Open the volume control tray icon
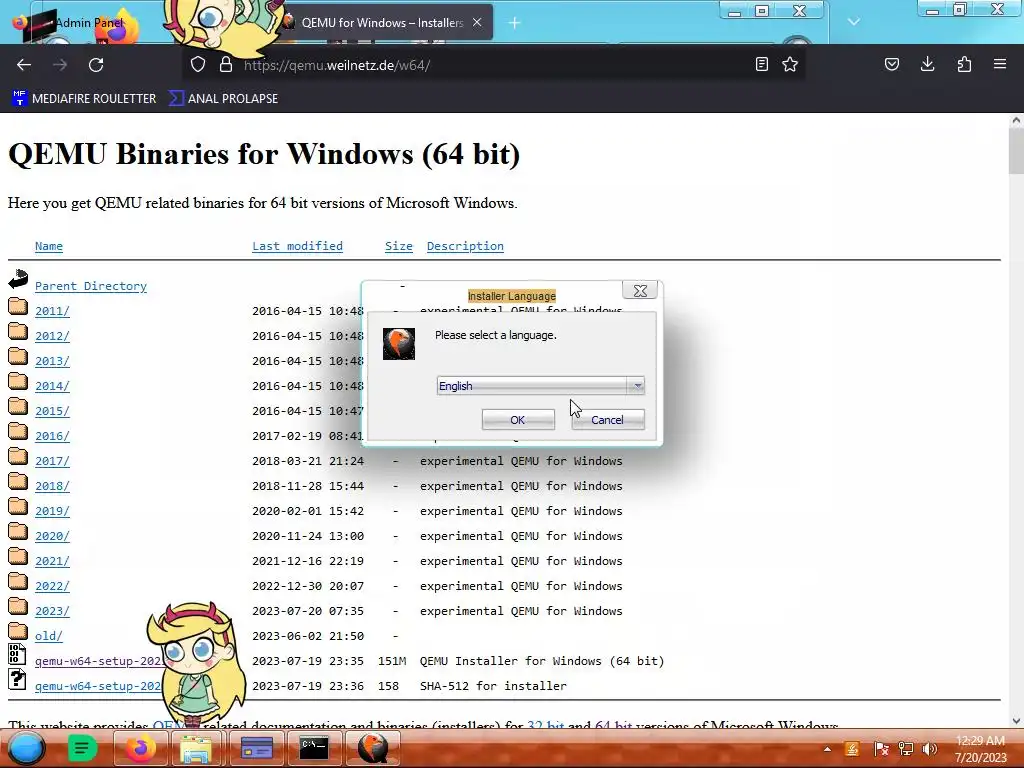Viewport: 1024px width, 768px height. point(929,749)
